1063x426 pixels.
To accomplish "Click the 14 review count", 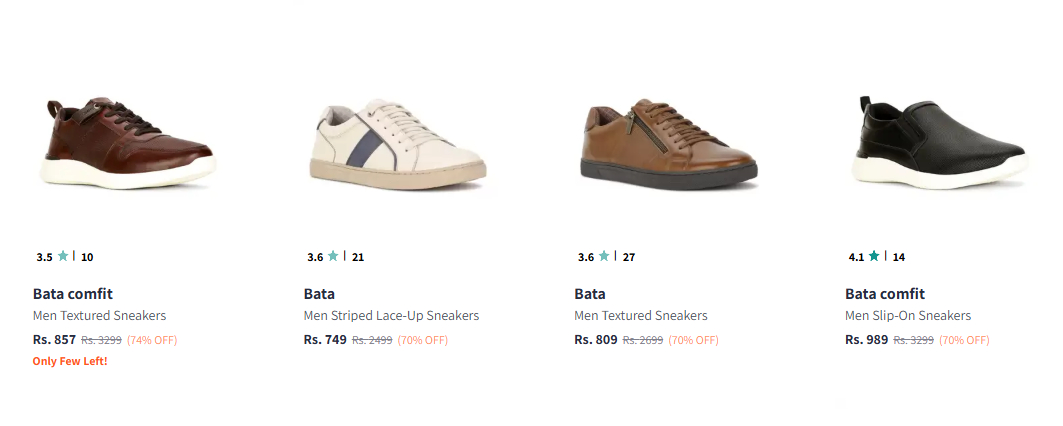I will pyautogui.click(x=899, y=257).
